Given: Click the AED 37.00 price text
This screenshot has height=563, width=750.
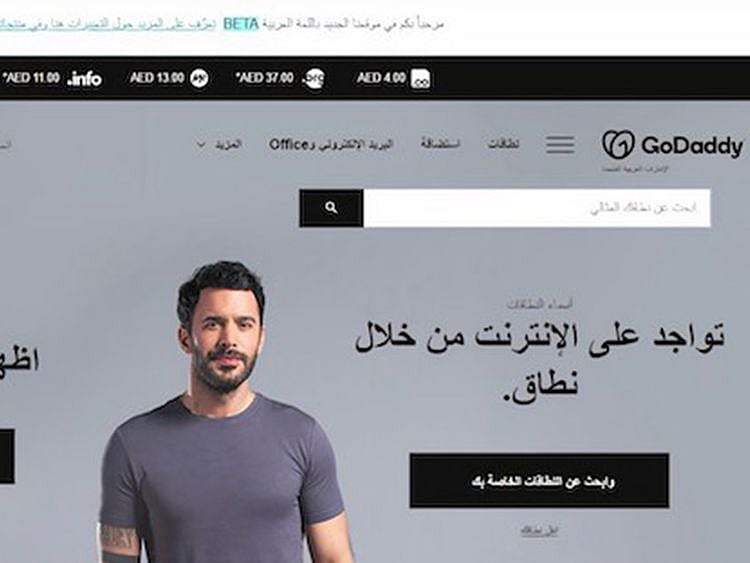Looking at the screenshot, I should tap(265, 77).
